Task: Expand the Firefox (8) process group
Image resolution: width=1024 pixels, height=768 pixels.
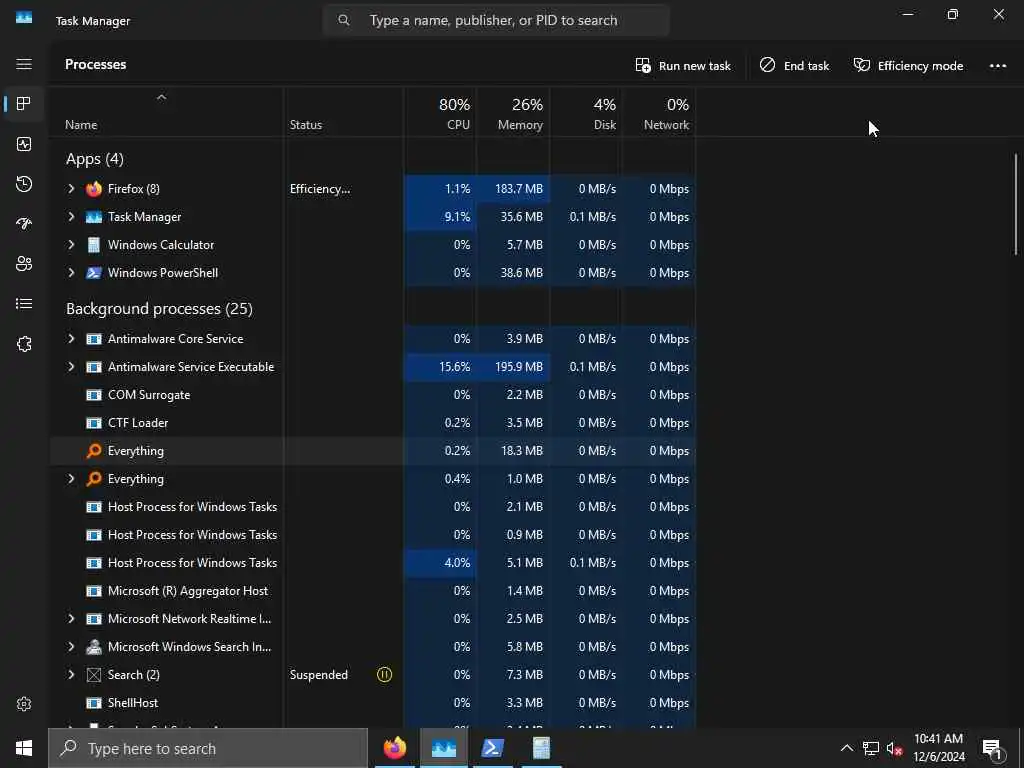Action: 71,189
